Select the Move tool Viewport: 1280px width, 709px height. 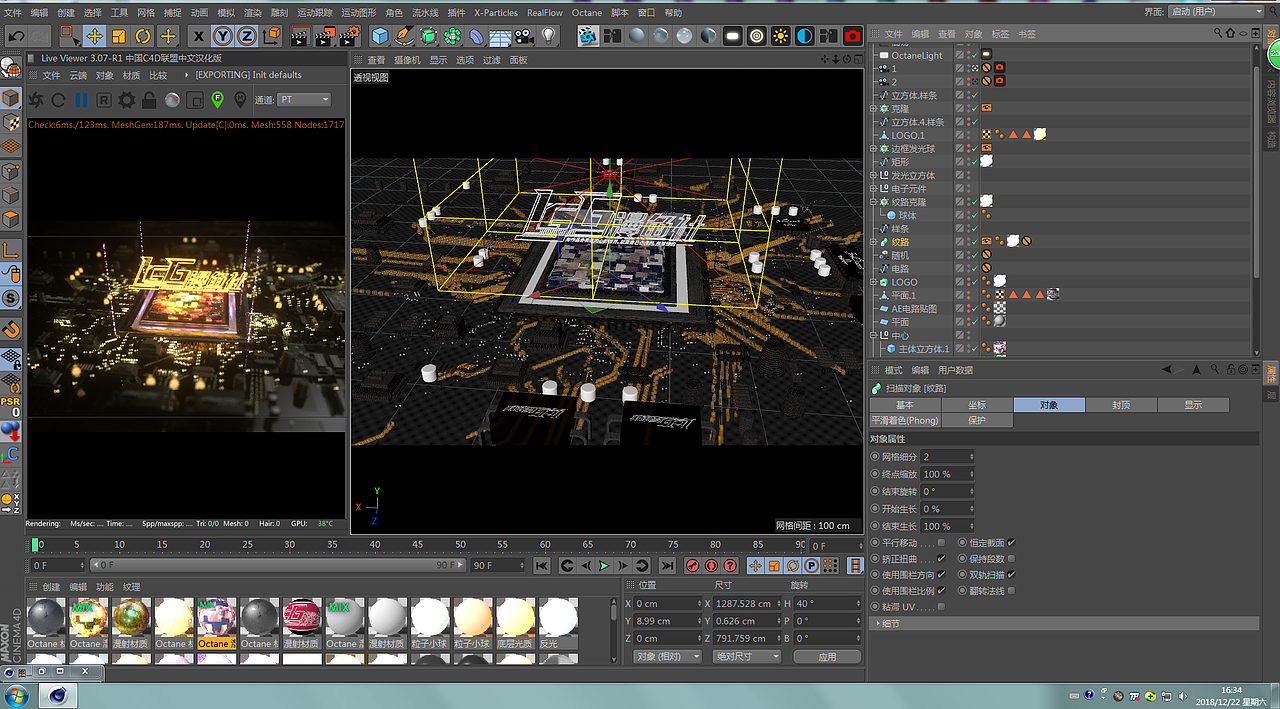point(95,36)
